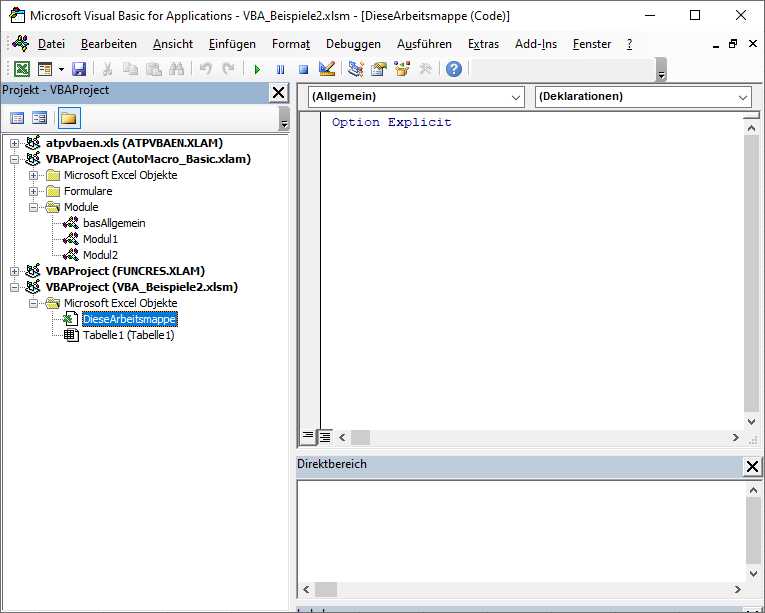
Task: Select Modul2 in the tree
Action: pyautogui.click(x=101, y=255)
